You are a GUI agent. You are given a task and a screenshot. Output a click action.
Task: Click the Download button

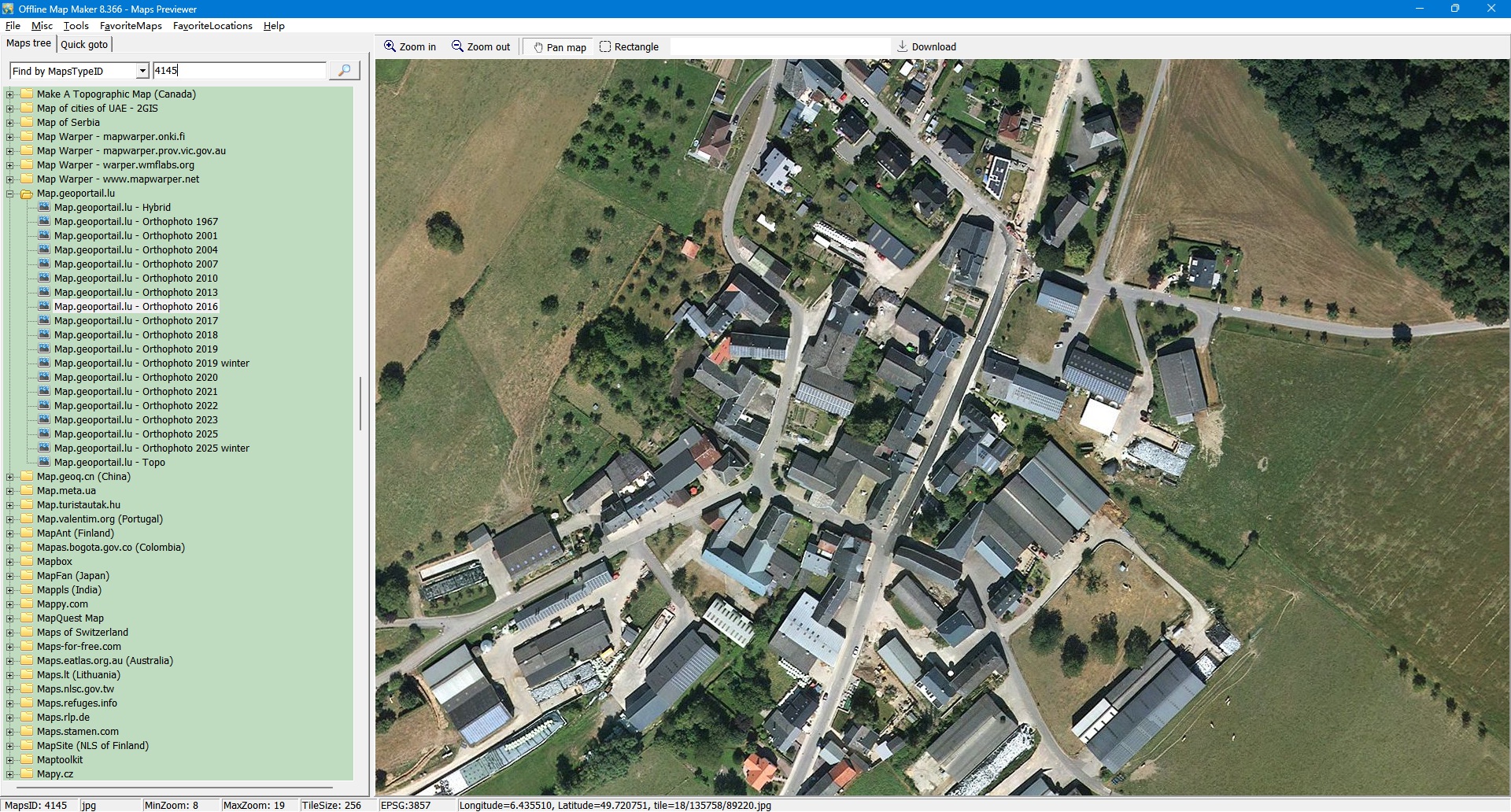926,47
